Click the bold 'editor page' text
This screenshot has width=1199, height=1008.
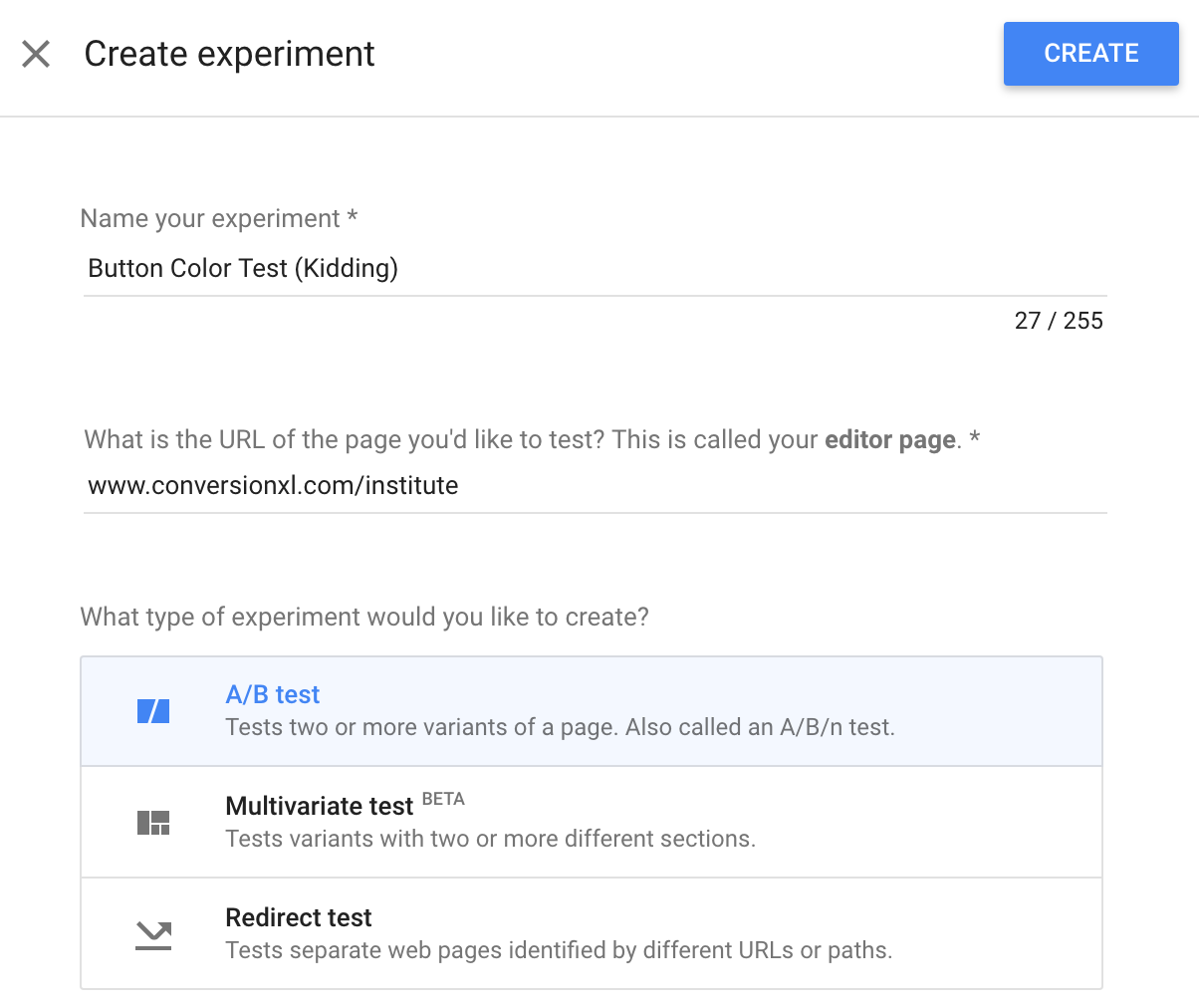890,440
